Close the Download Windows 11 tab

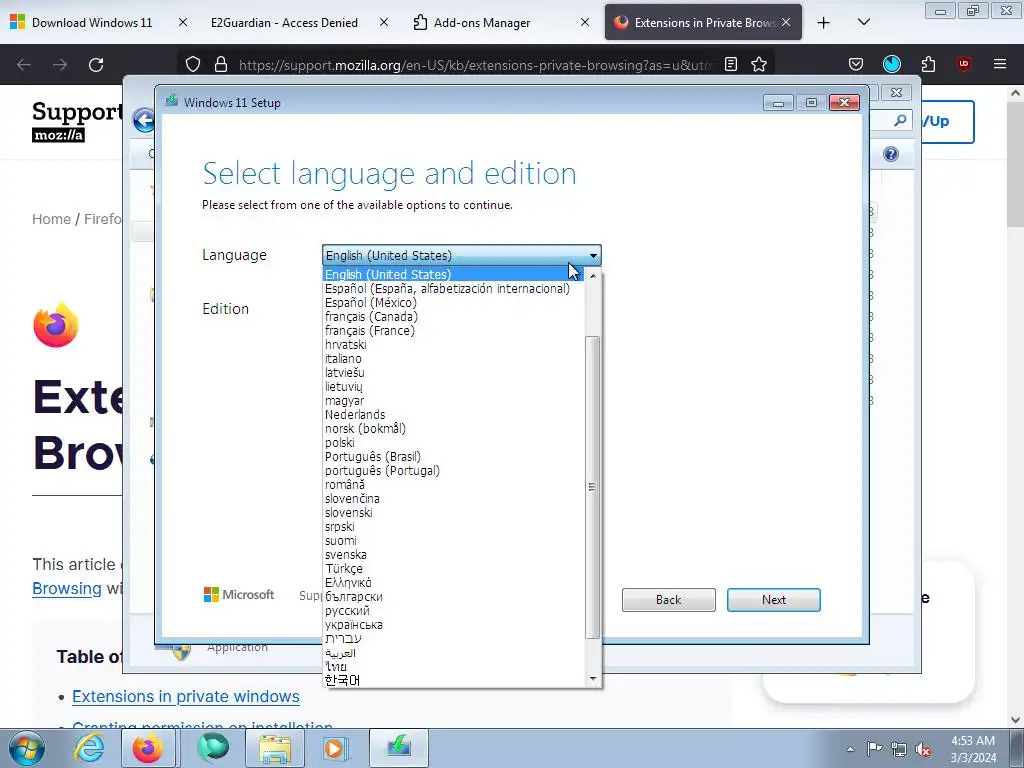tap(183, 22)
